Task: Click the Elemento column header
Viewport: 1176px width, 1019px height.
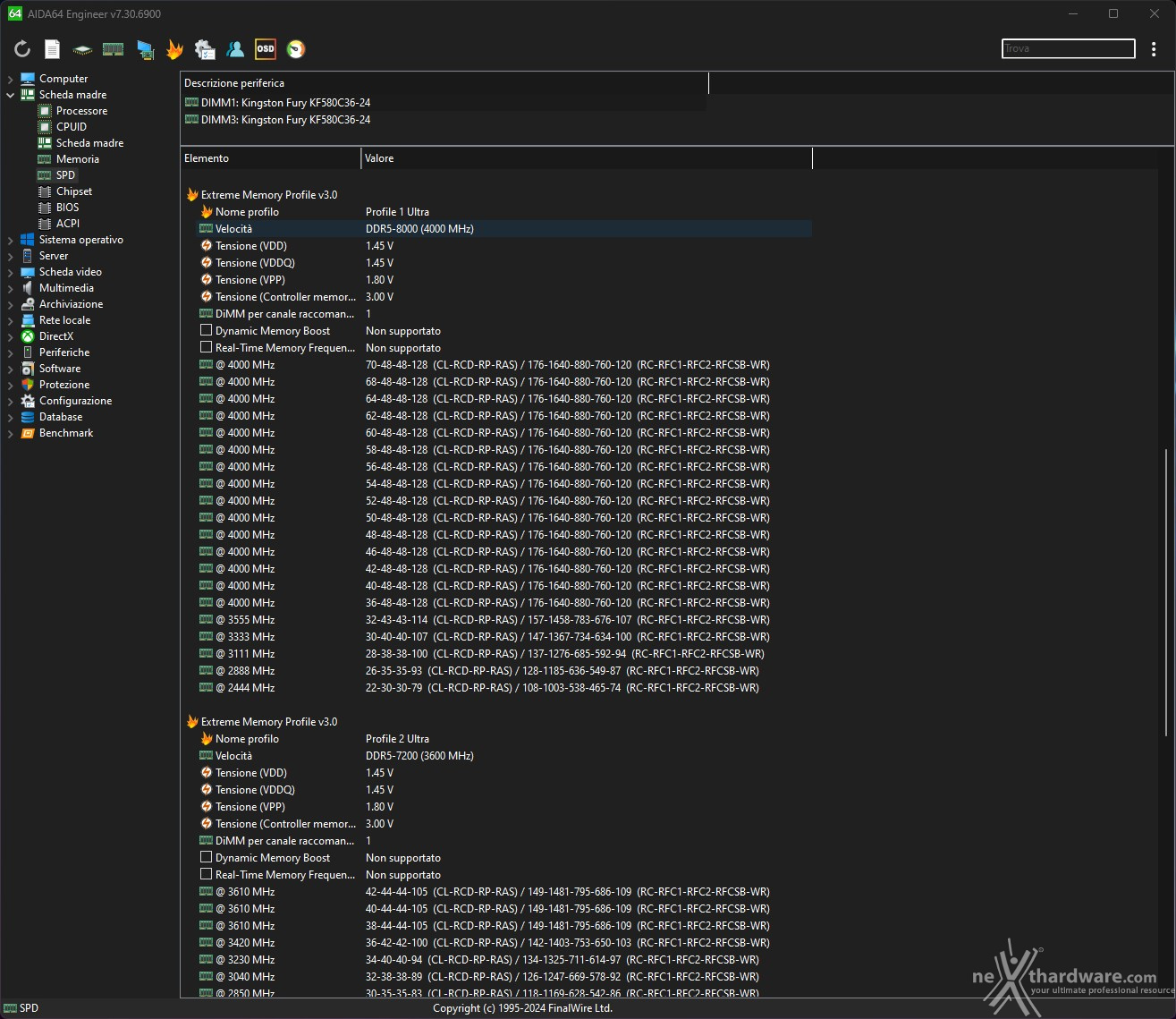Action: pos(270,158)
